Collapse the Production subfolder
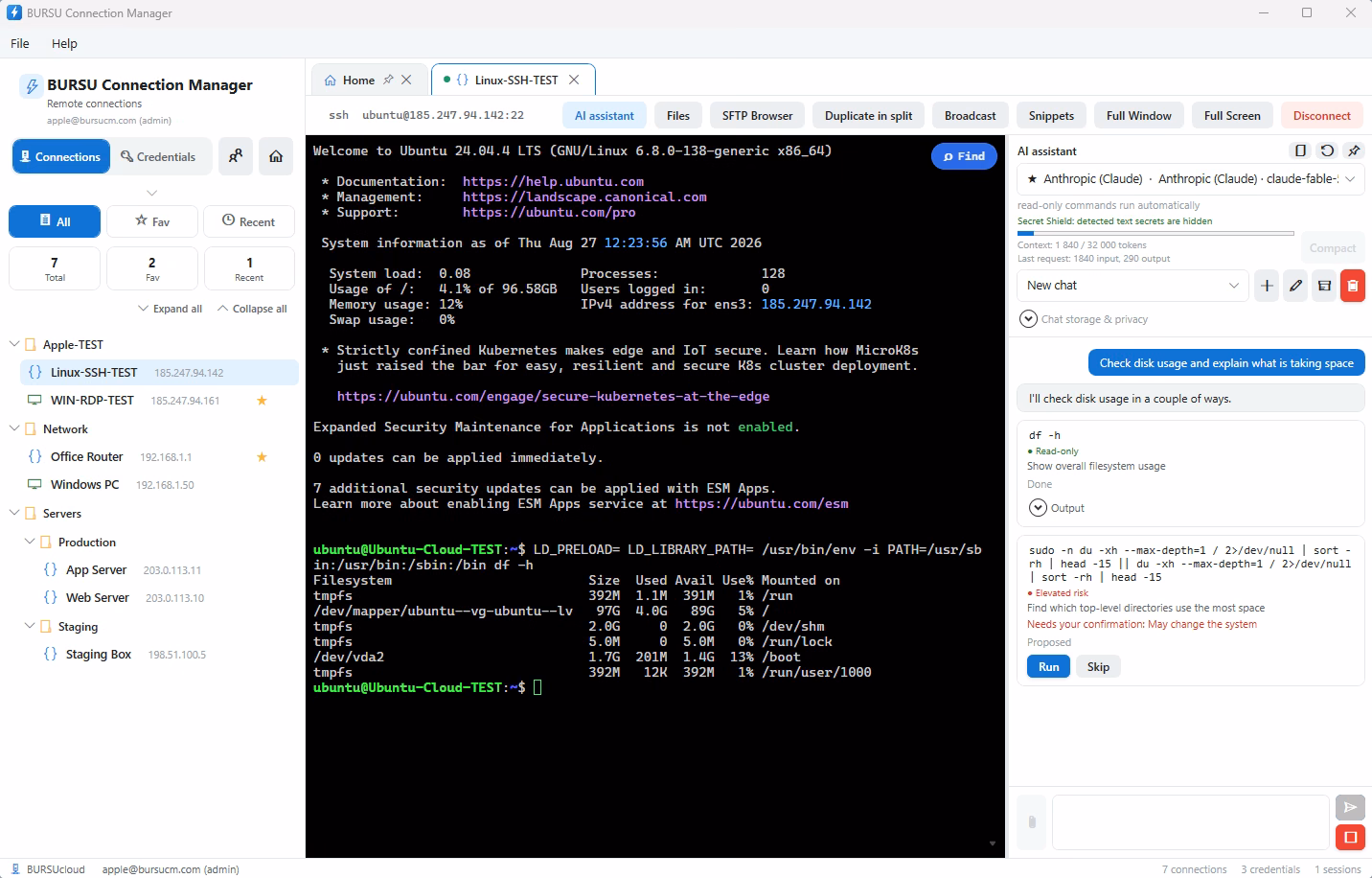This screenshot has width=1372, height=878. coord(30,542)
